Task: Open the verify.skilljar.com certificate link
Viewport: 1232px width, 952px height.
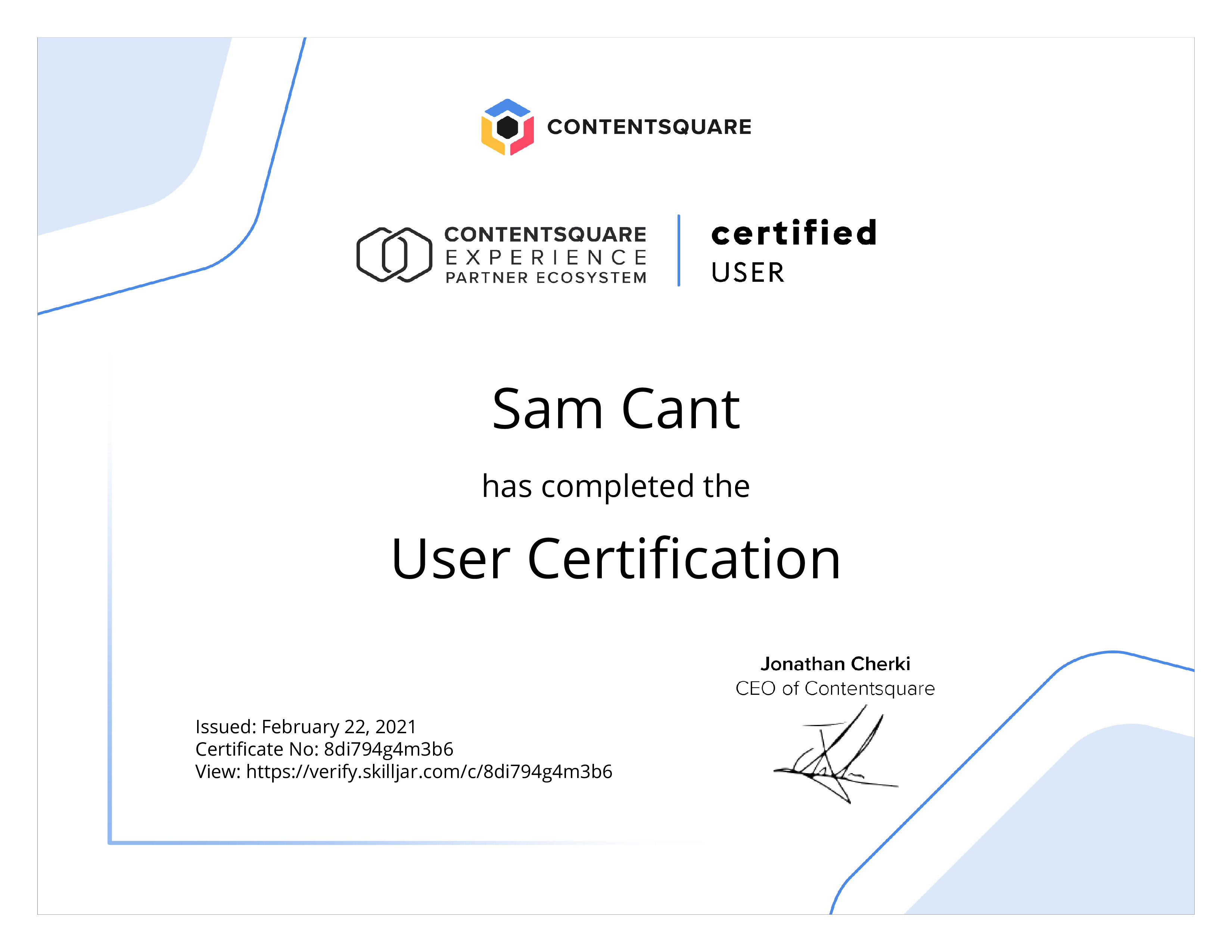Action: pos(429,772)
